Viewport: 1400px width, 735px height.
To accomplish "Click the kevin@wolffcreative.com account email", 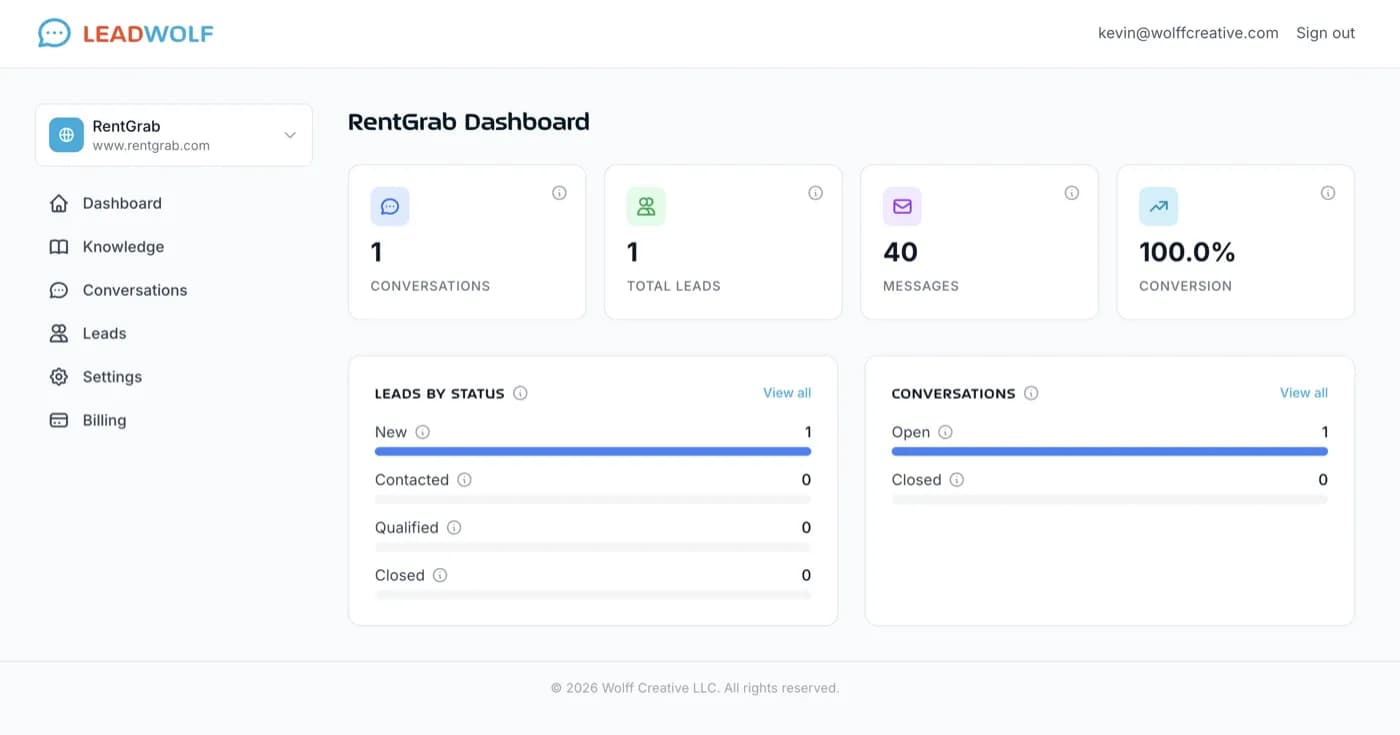I will 1188,33.
